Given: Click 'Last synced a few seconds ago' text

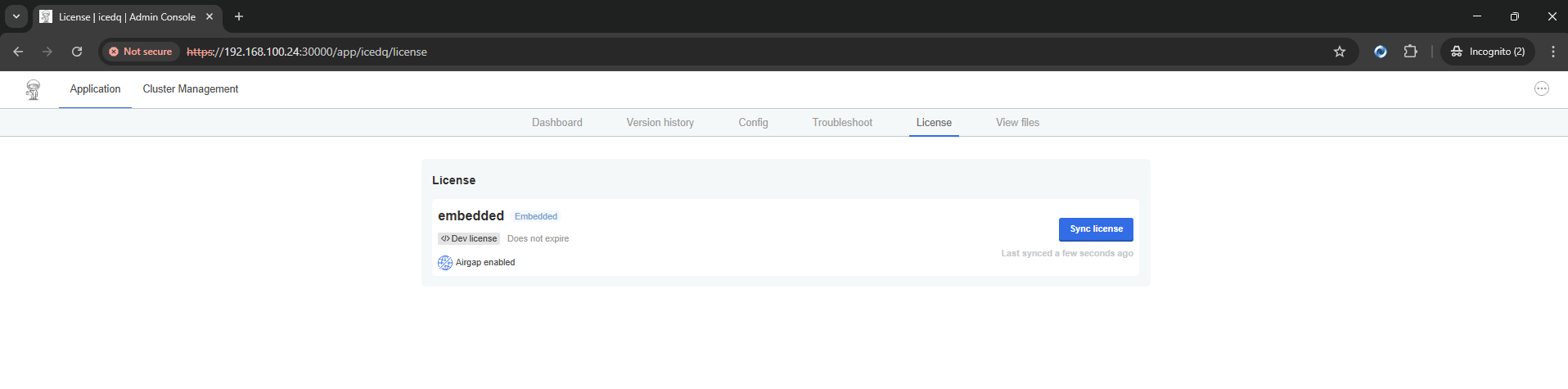Looking at the screenshot, I should coord(1067,254).
